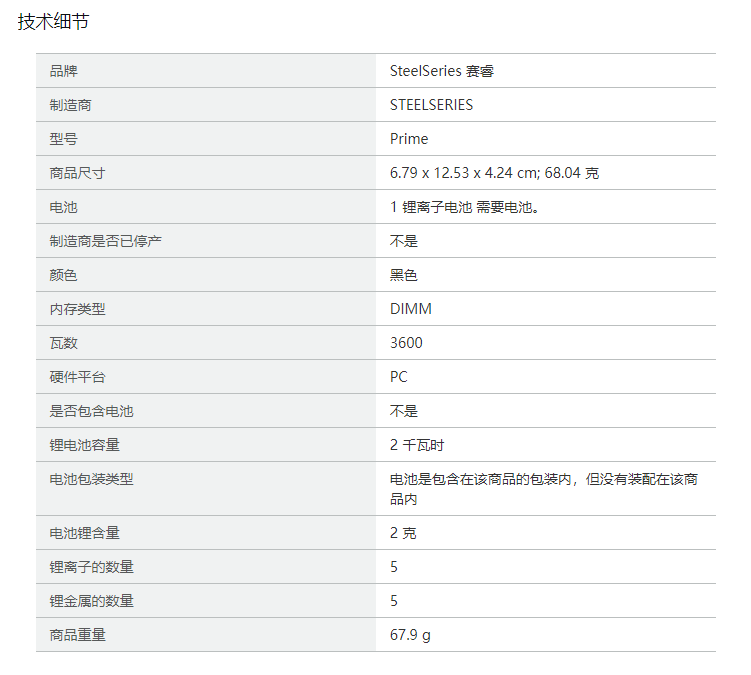The width and height of the screenshot is (751, 675).
Task: Select the PC hardware platform value
Action: 399,377
